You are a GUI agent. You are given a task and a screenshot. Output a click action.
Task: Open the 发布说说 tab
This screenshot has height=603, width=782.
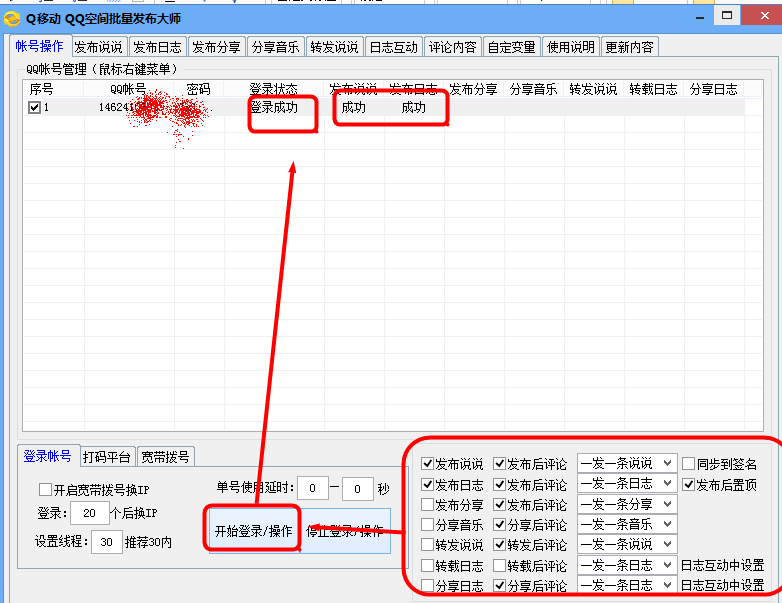98,47
